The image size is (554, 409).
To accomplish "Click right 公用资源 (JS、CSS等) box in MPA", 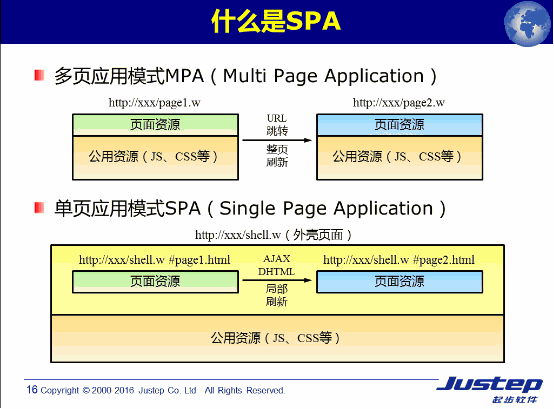I will (x=400, y=158).
